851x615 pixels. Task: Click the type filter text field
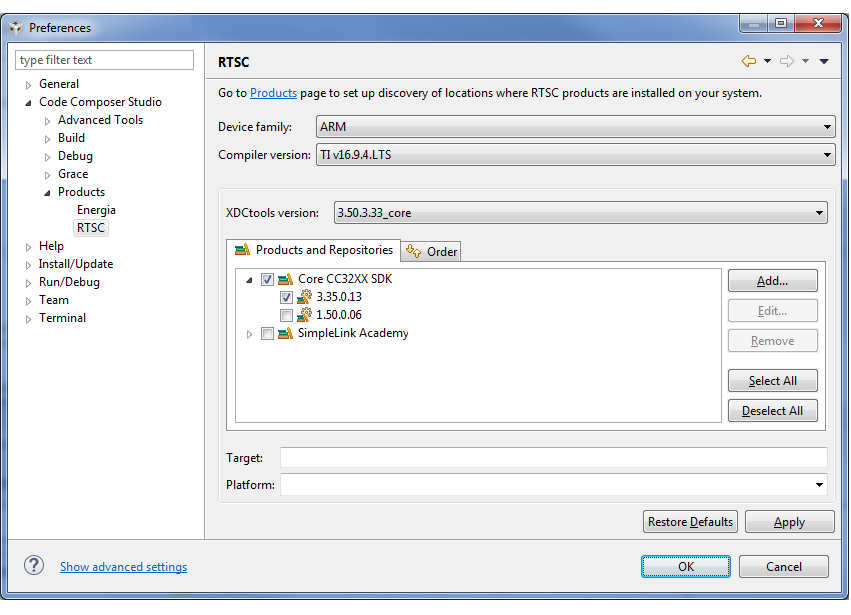tap(104, 60)
